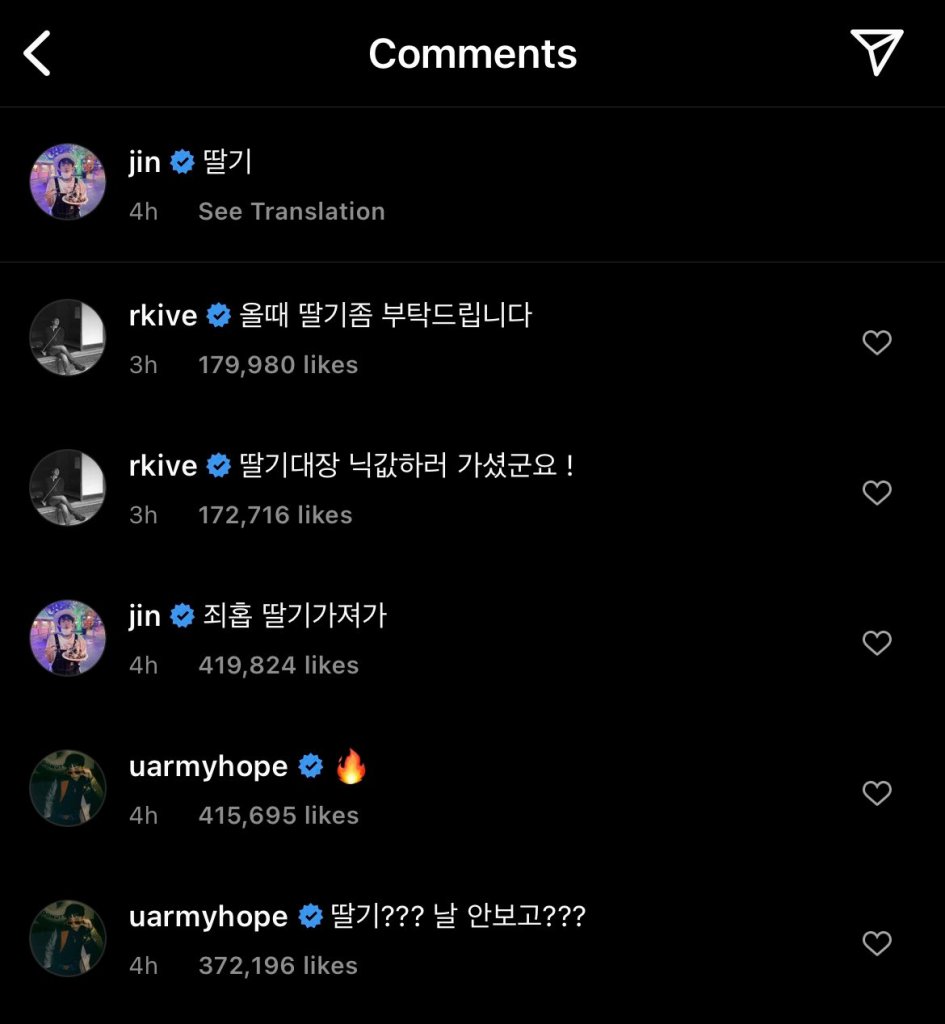The image size is (945, 1024).
Task: View the 415,695 likes list
Action: click(x=278, y=816)
